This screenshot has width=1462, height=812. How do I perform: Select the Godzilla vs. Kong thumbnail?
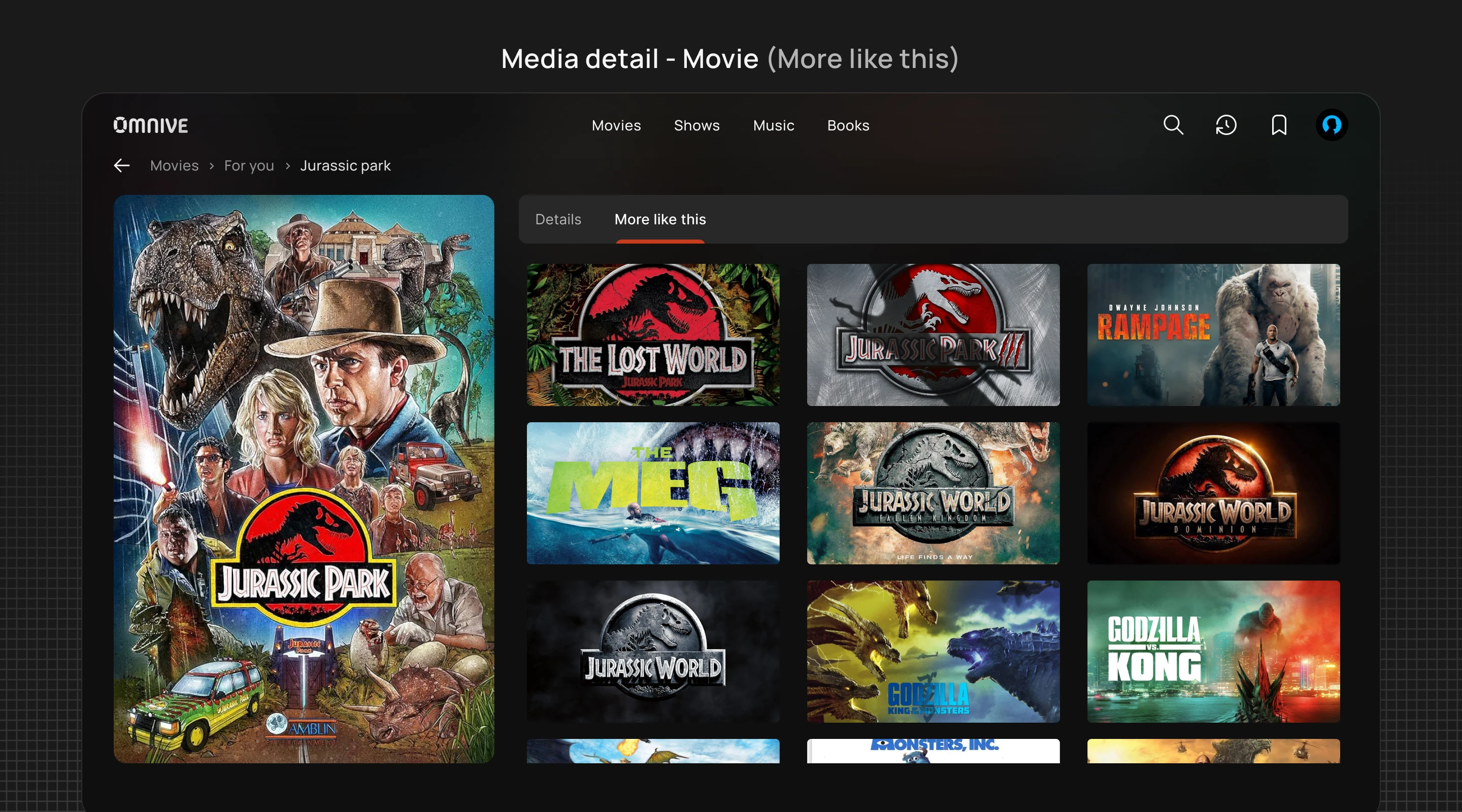tap(1213, 652)
